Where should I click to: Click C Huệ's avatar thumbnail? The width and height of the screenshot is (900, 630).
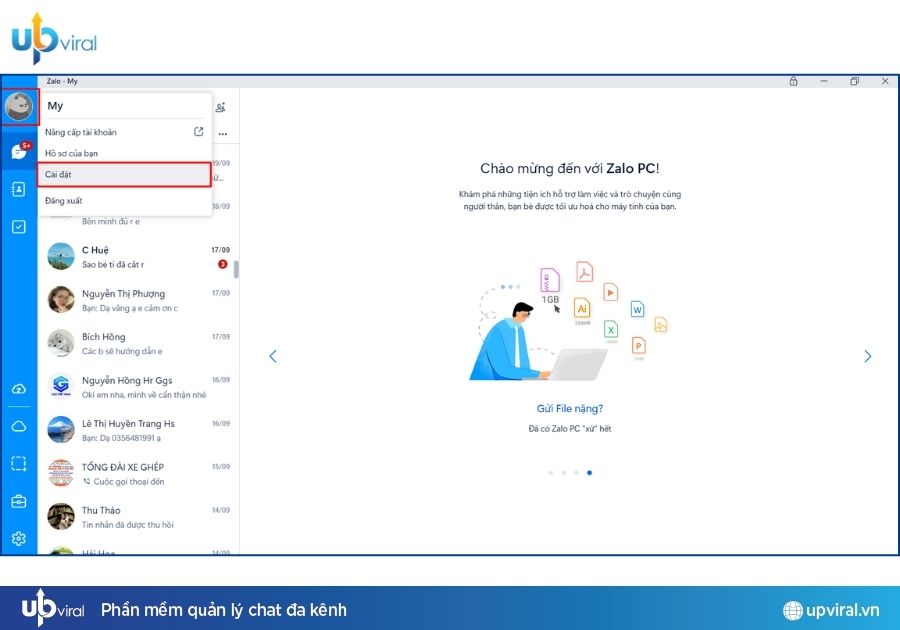coord(61,256)
